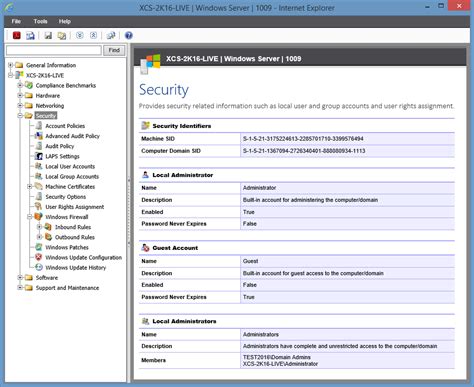The height and width of the screenshot is (387, 474).
Task: Click the Word document export toolbar icon
Action: coord(30,35)
